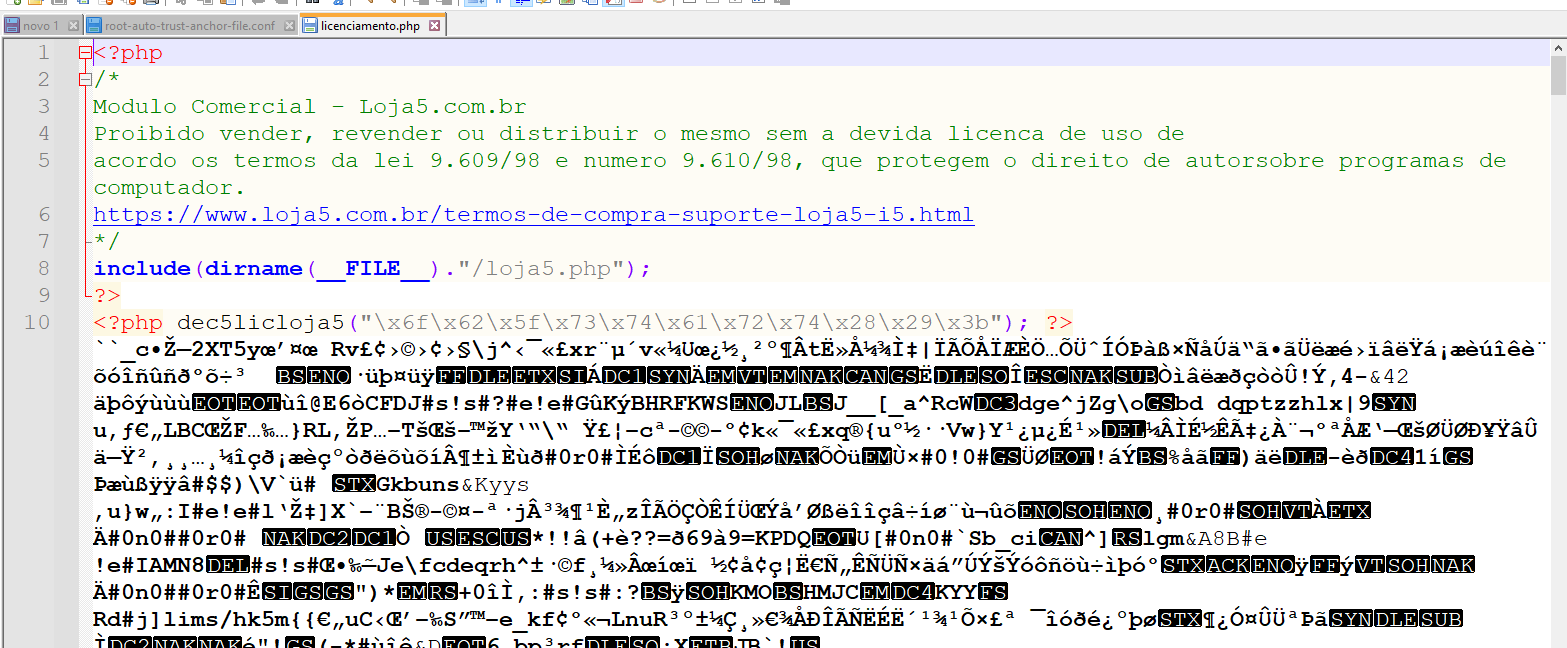Place cursor on the include keyword
Viewport: 1567px width, 648px height.
141,269
